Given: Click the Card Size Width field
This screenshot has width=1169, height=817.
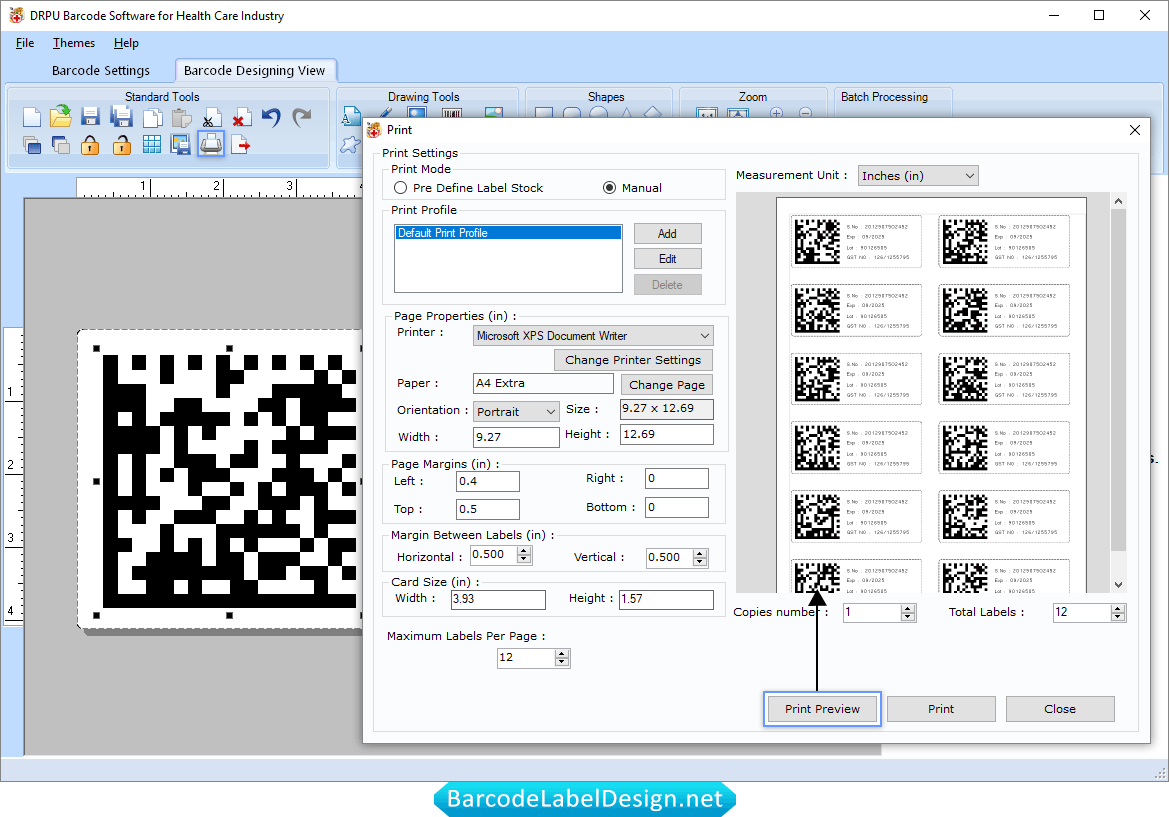Looking at the screenshot, I should pyautogui.click(x=498, y=599).
